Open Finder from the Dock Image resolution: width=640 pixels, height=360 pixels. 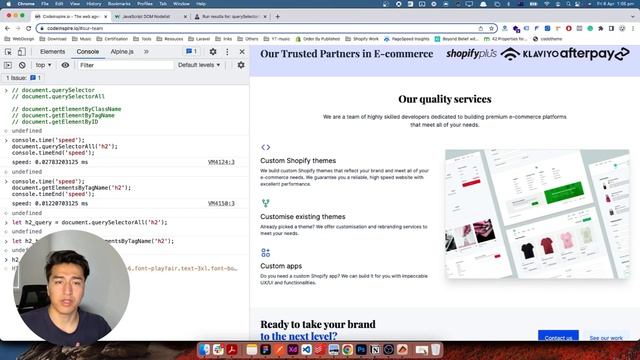coord(204,349)
